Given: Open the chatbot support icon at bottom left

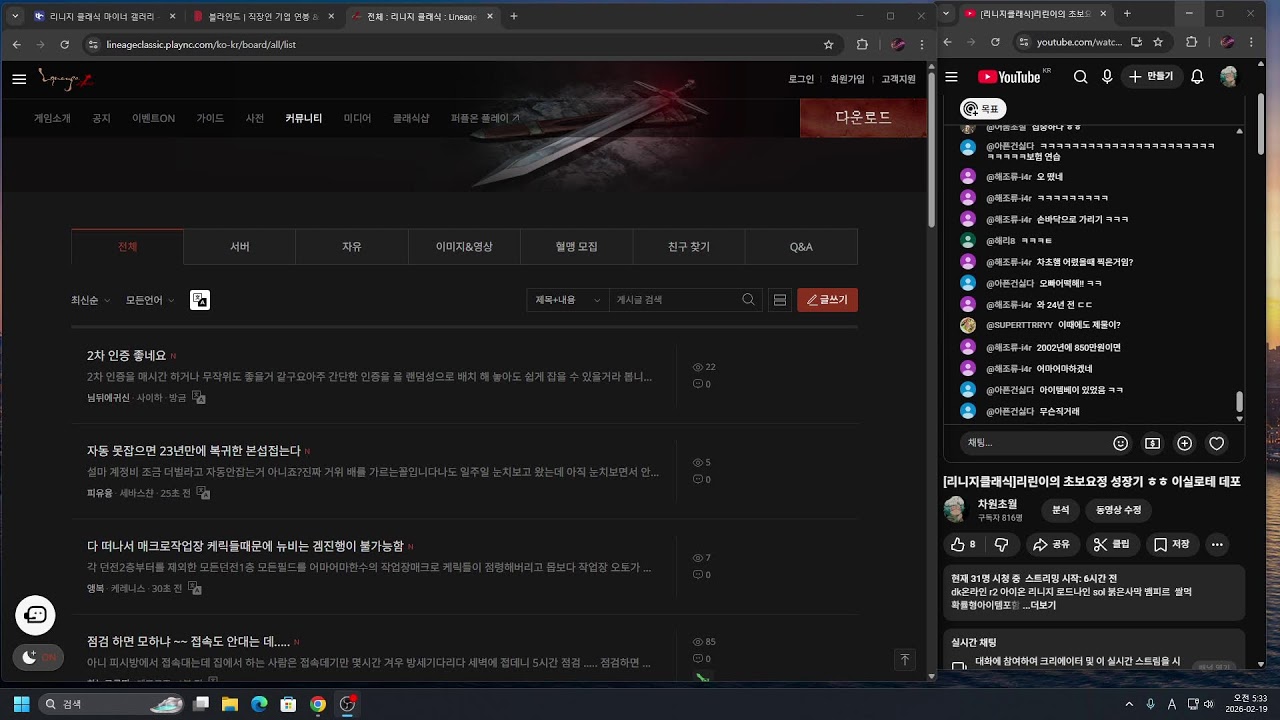Looking at the screenshot, I should [35, 615].
